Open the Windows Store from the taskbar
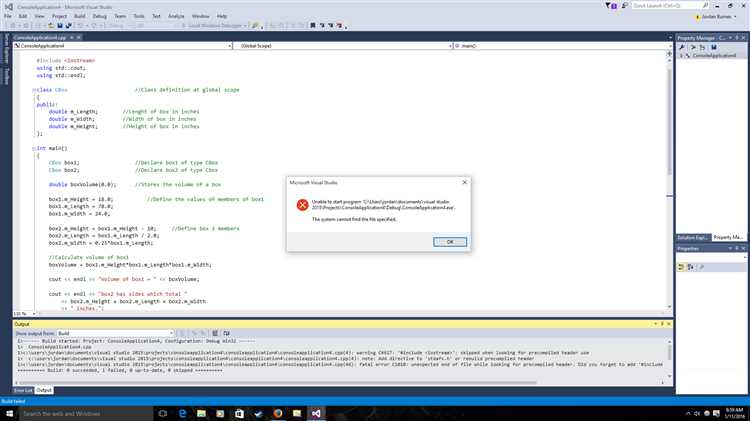750x421 pixels. (x=240, y=413)
